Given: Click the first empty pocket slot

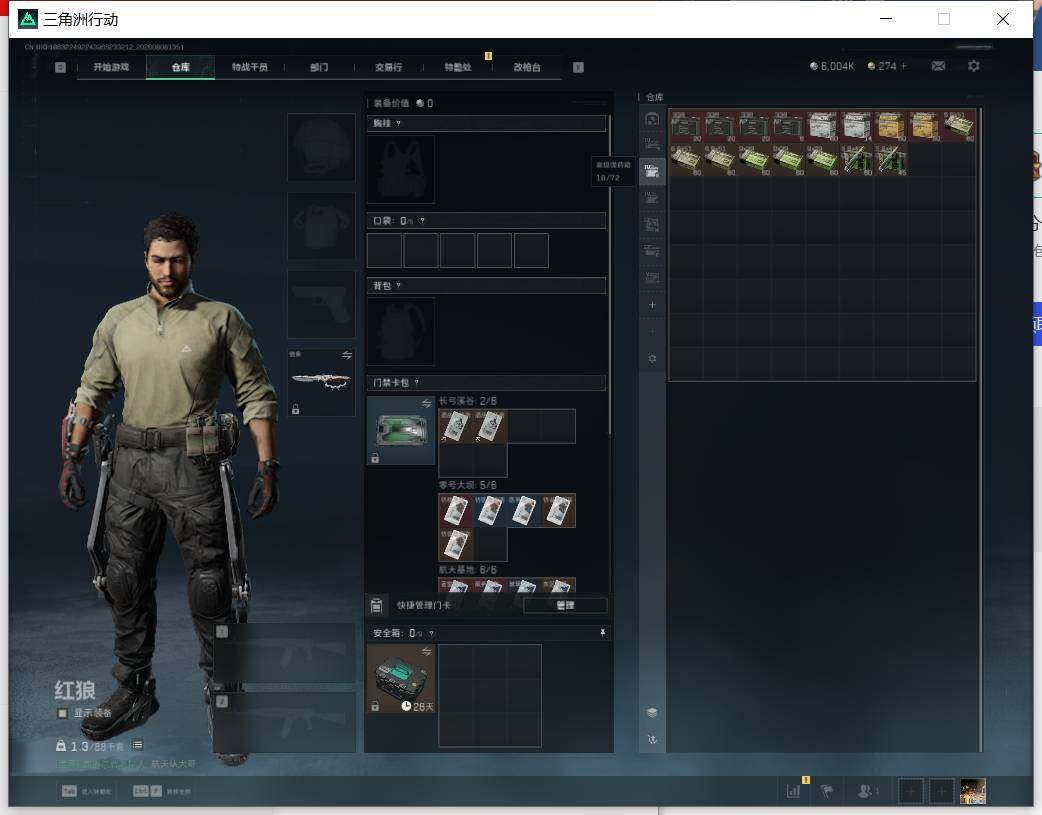Looking at the screenshot, I should (x=384, y=251).
